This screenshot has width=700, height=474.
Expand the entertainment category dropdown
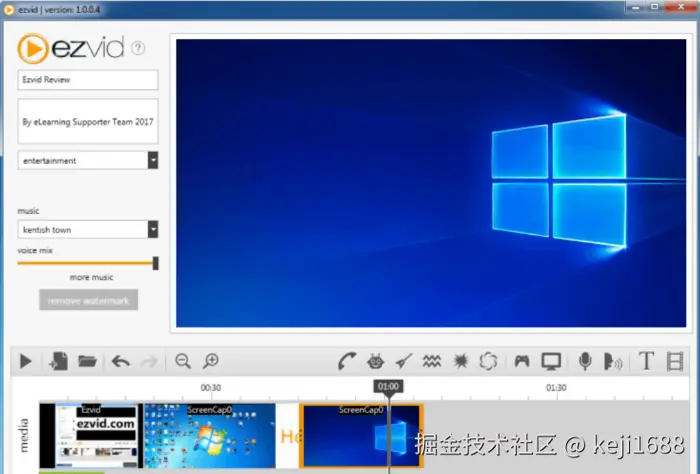point(153,160)
